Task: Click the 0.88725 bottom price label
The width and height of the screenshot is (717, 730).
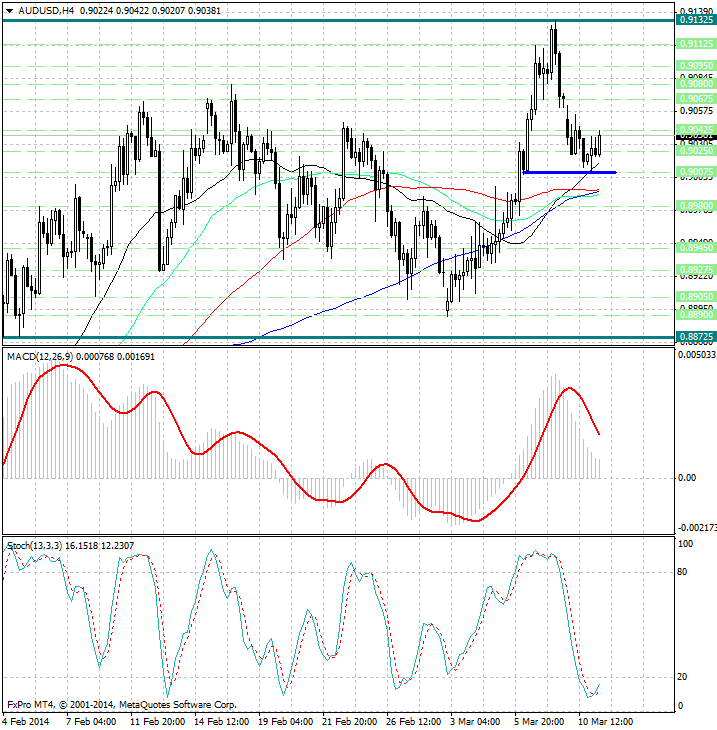Action: point(695,338)
